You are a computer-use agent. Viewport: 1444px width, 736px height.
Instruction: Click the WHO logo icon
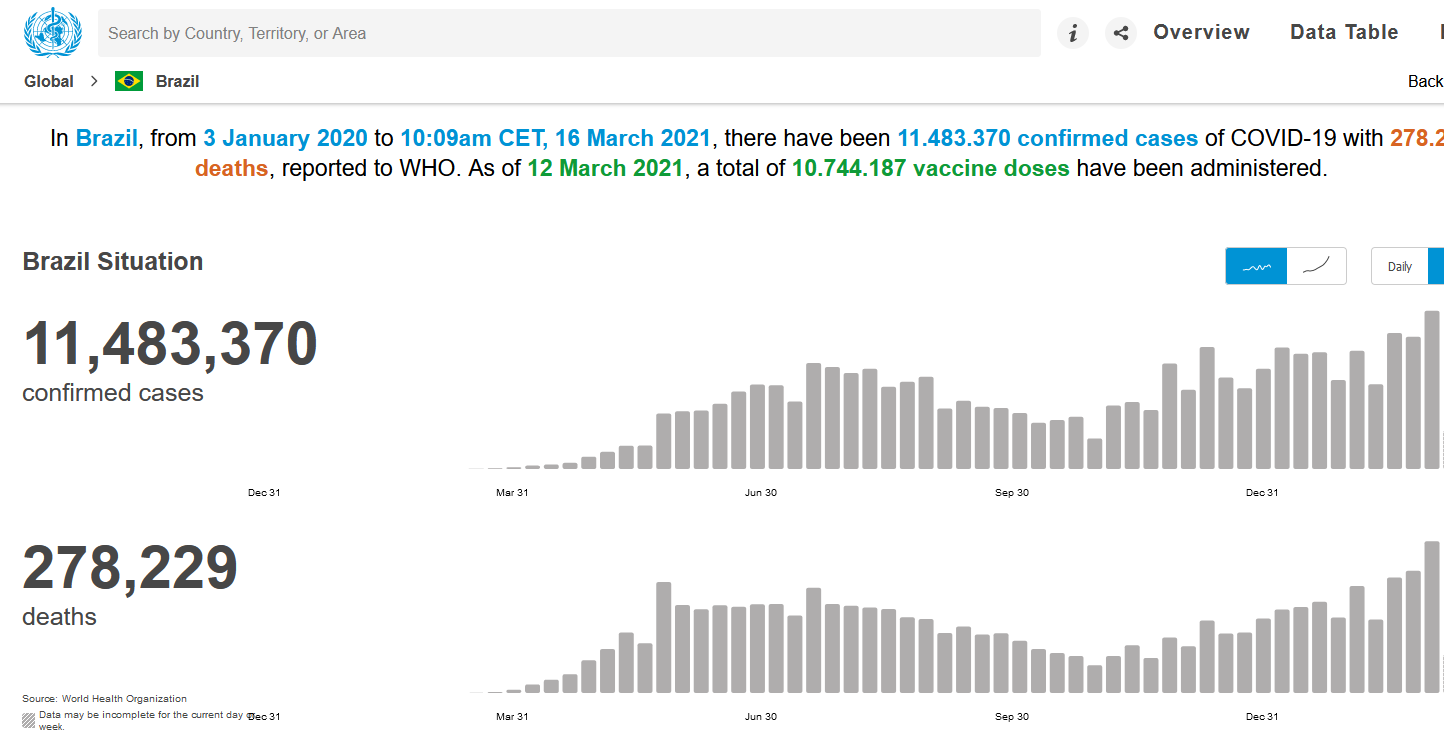(52, 32)
